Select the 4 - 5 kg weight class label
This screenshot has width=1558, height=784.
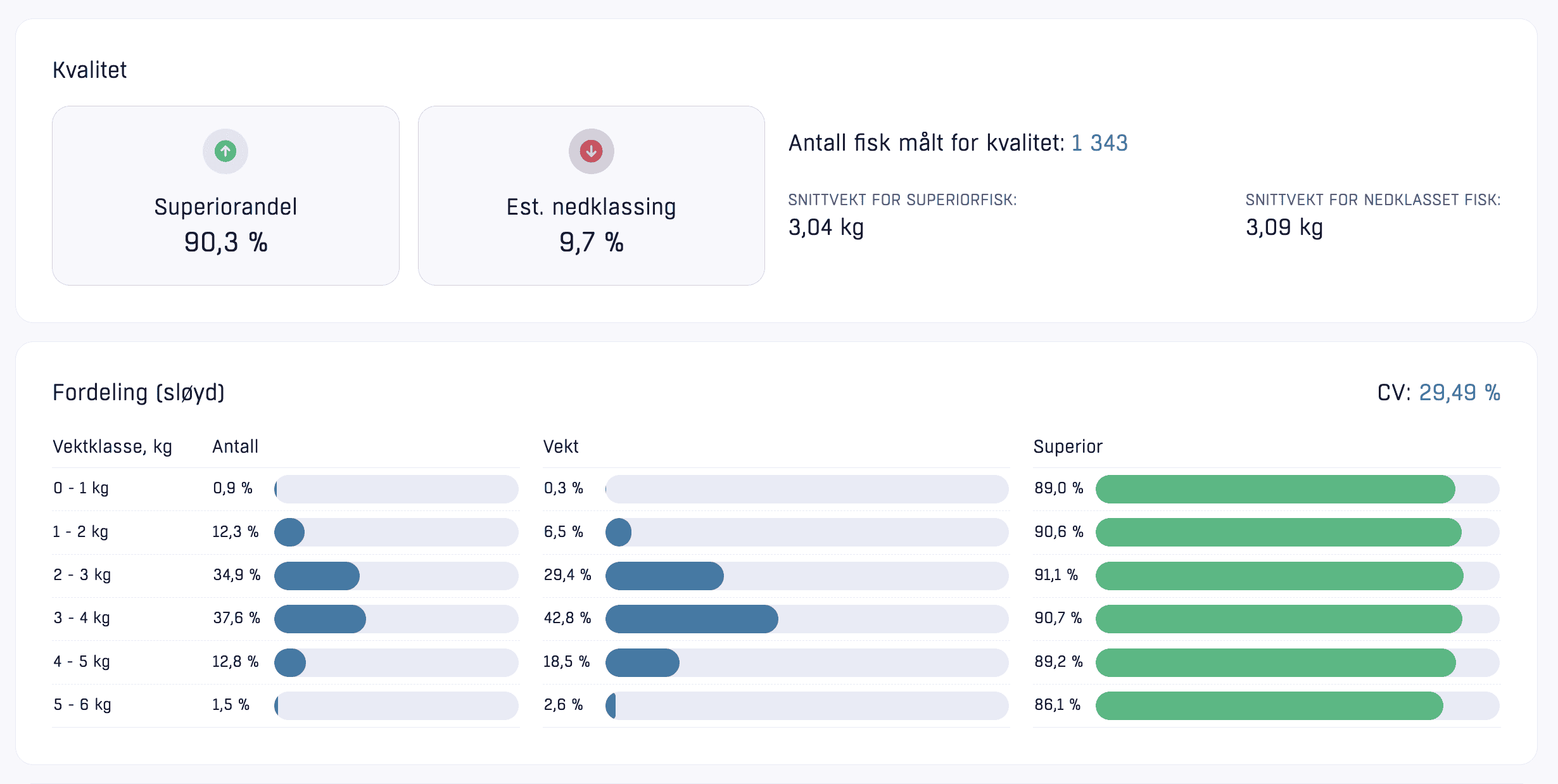coord(82,662)
